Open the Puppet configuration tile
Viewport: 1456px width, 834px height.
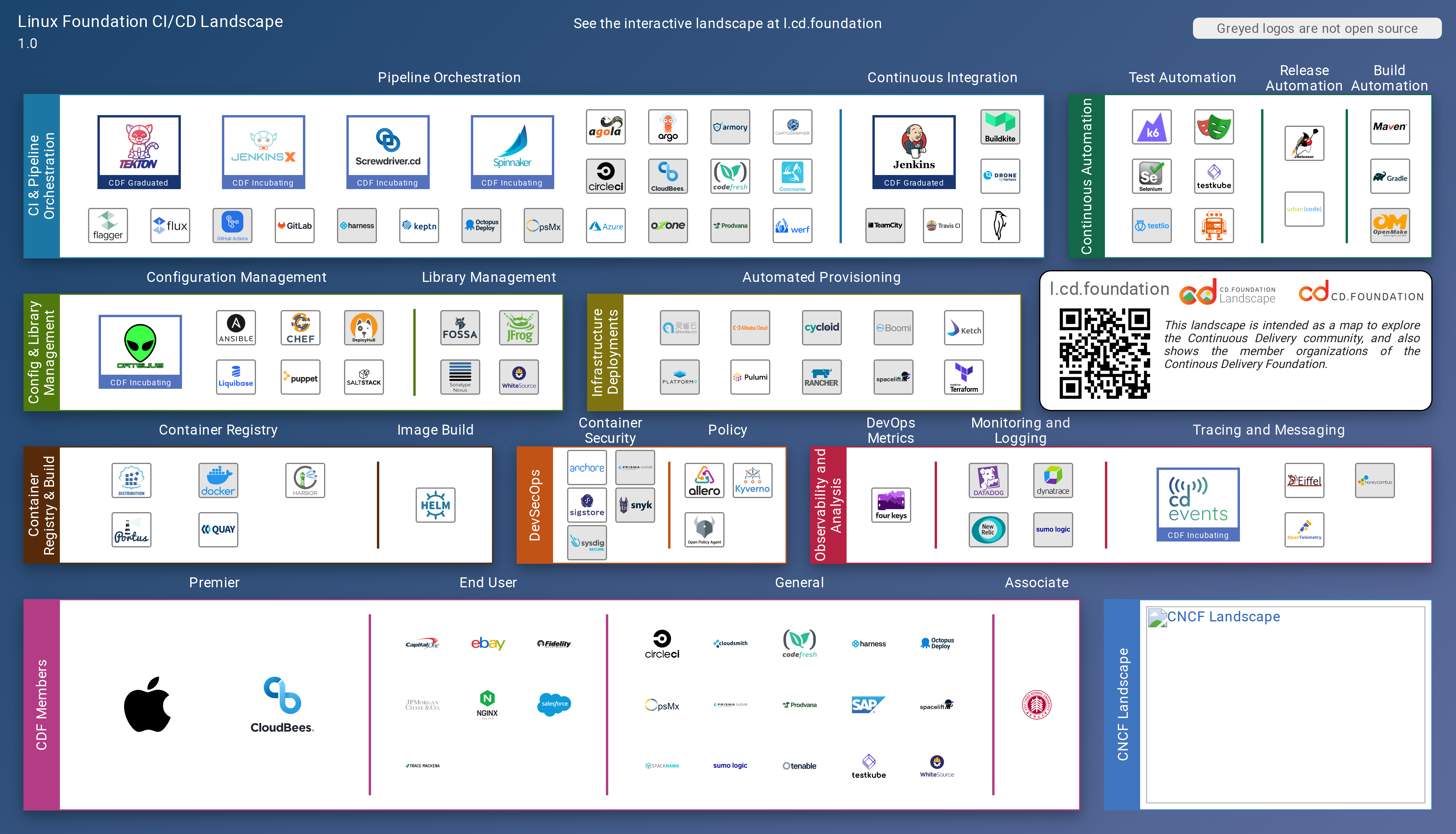(301, 377)
